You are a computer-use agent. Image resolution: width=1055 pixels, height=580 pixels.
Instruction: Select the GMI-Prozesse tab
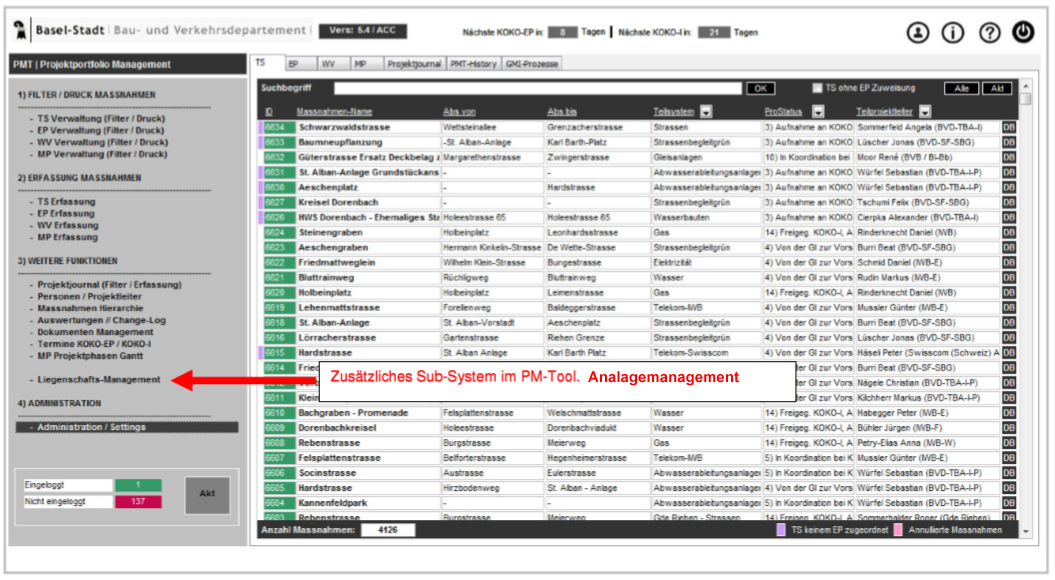[x=532, y=64]
